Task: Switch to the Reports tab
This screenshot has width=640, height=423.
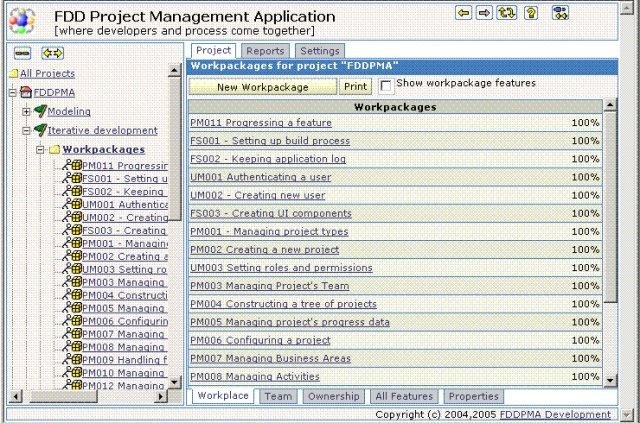Action: (266, 51)
